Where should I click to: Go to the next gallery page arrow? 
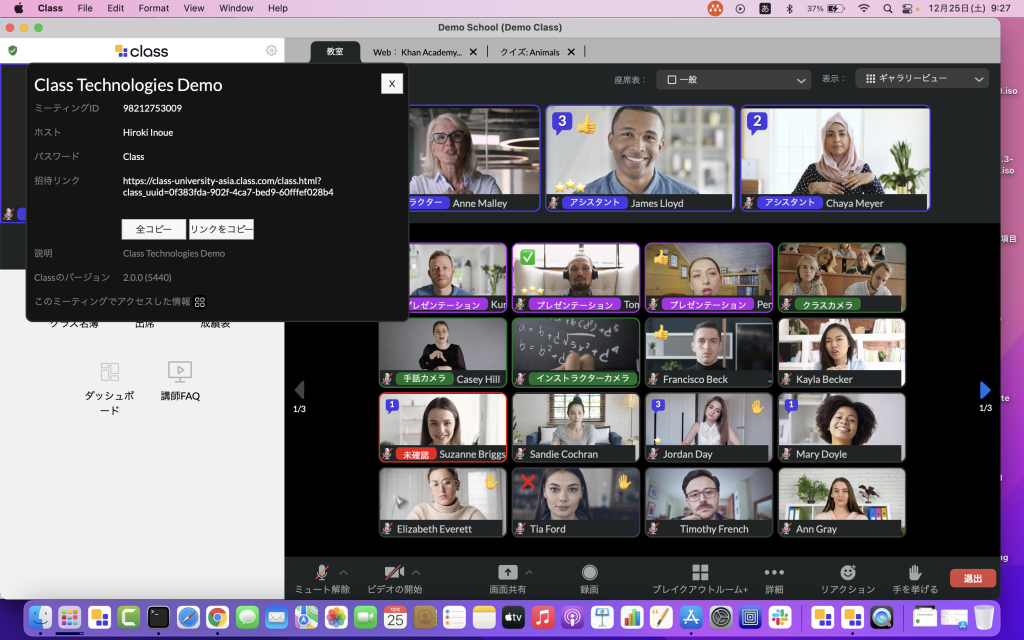pos(985,391)
